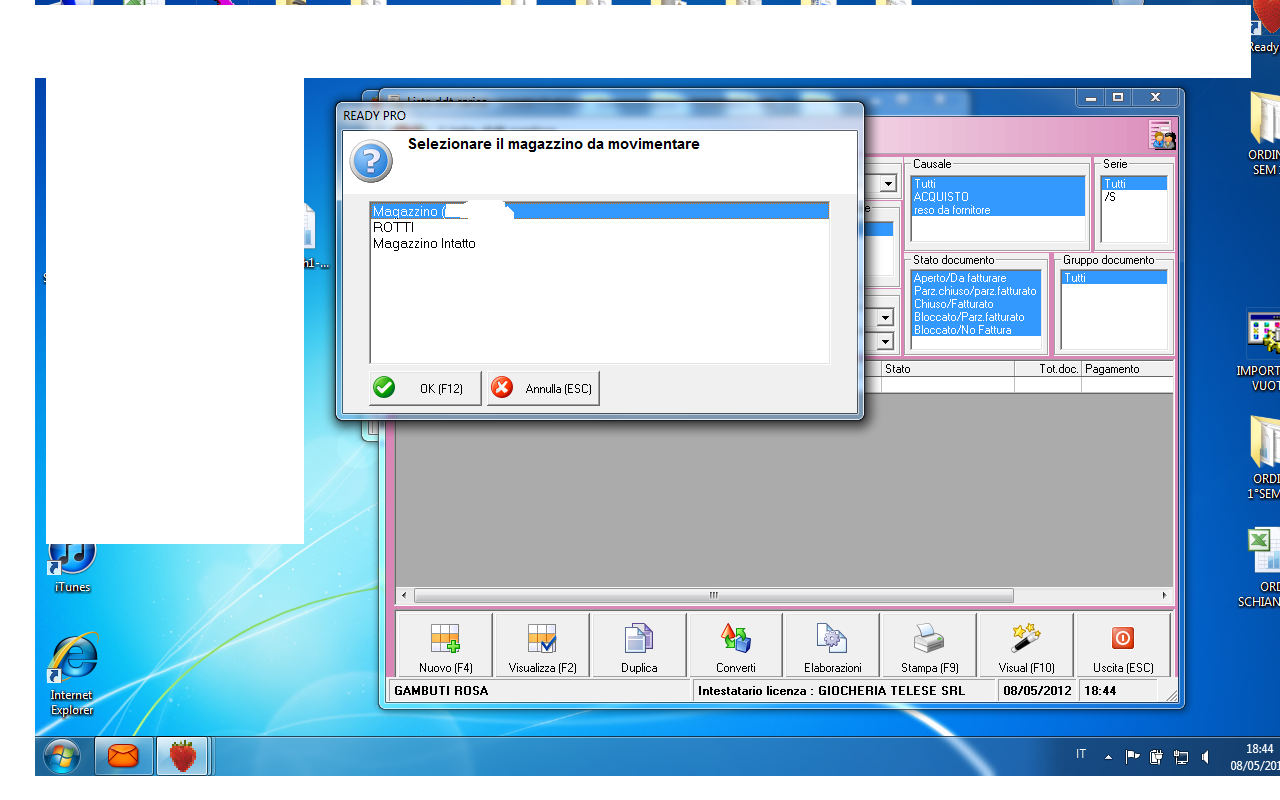Click the Tot.doc. column header
The image size is (1280, 800).
click(x=1048, y=369)
